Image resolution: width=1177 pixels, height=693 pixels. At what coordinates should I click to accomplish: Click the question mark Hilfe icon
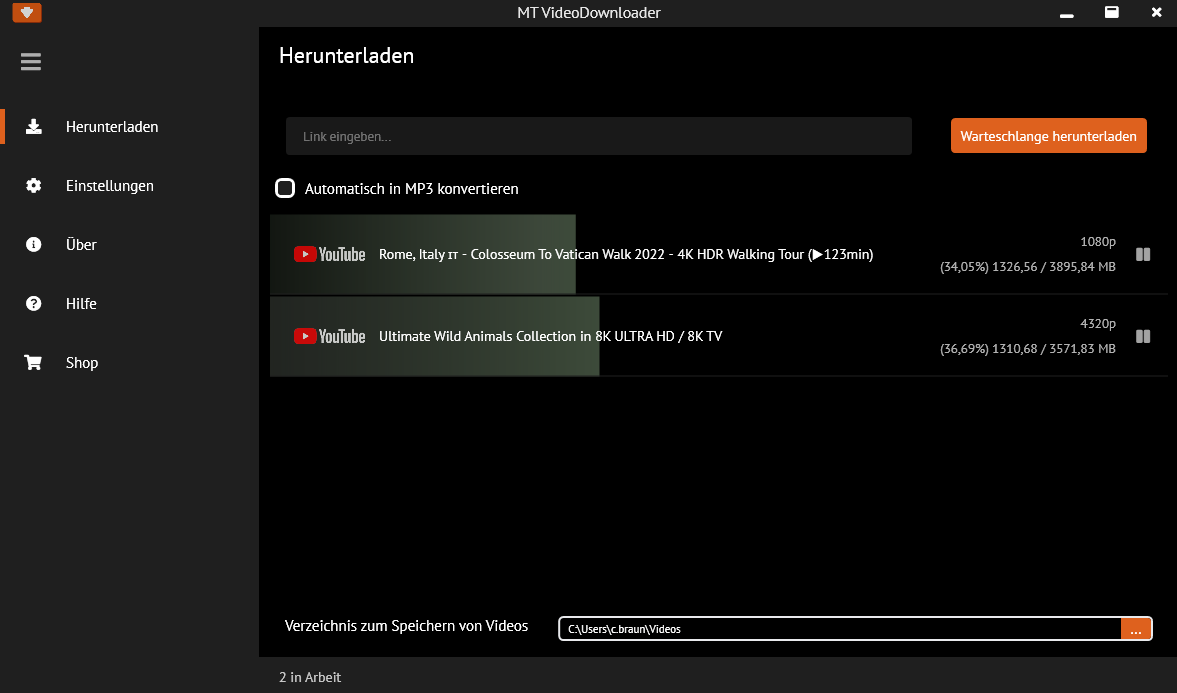point(34,304)
